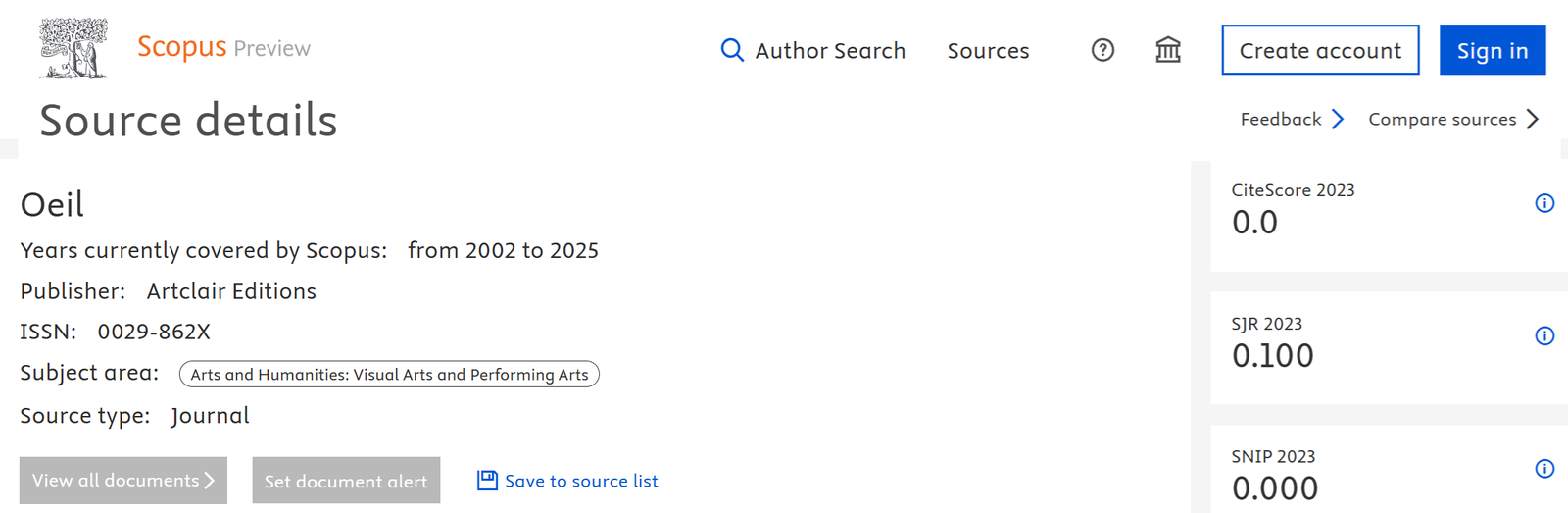
Task: Open SNIP 2023 info icon
Action: click(1544, 468)
